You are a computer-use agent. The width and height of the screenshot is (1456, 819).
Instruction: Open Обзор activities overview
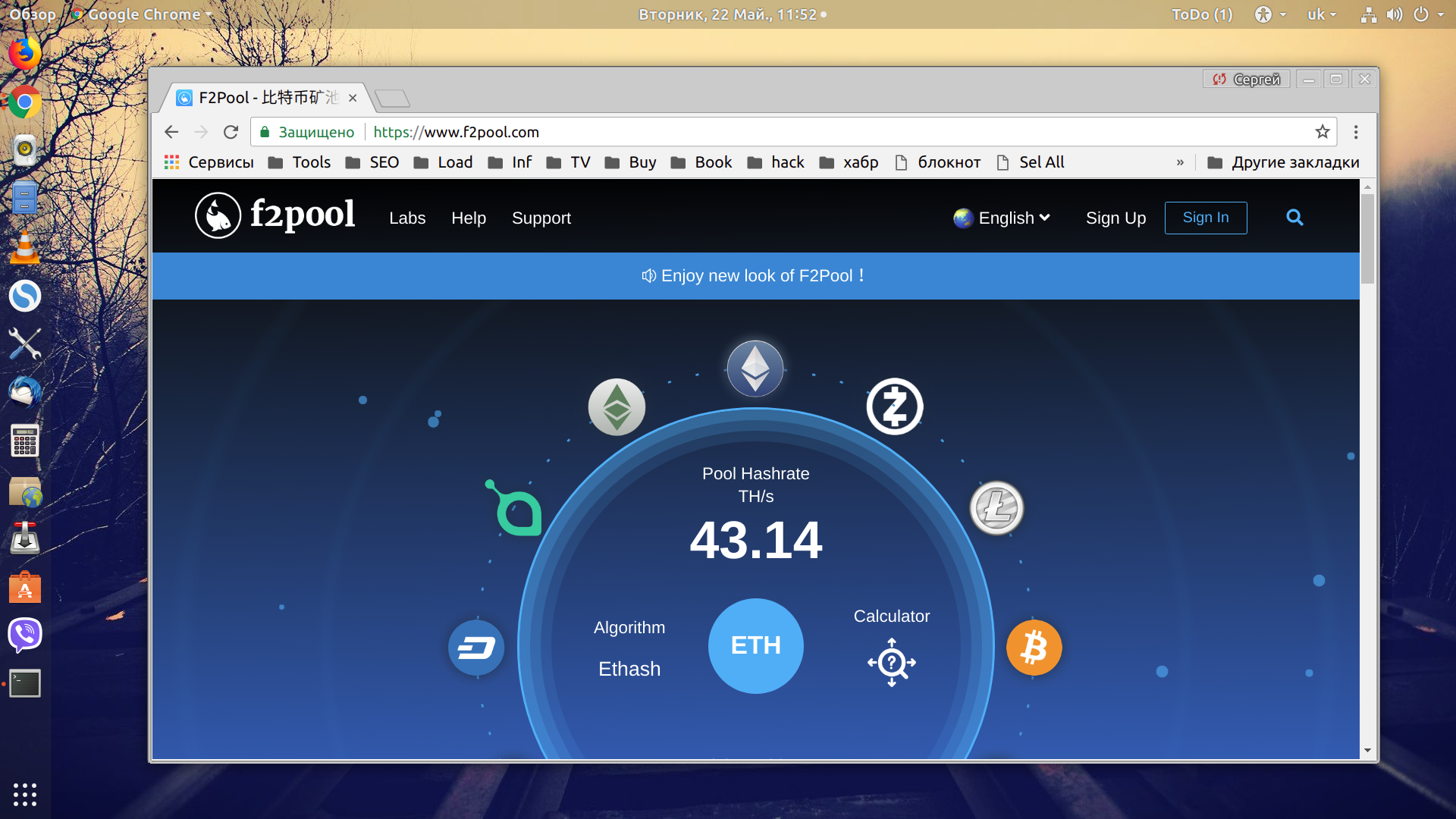(33, 14)
